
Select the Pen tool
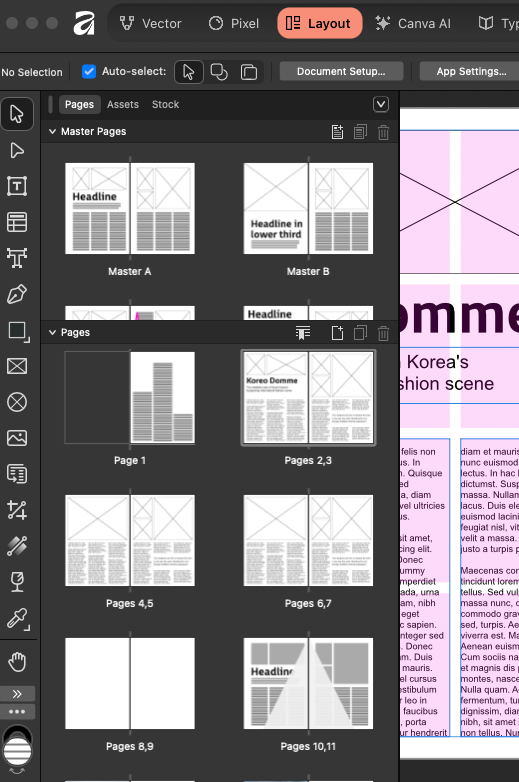pos(17,294)
